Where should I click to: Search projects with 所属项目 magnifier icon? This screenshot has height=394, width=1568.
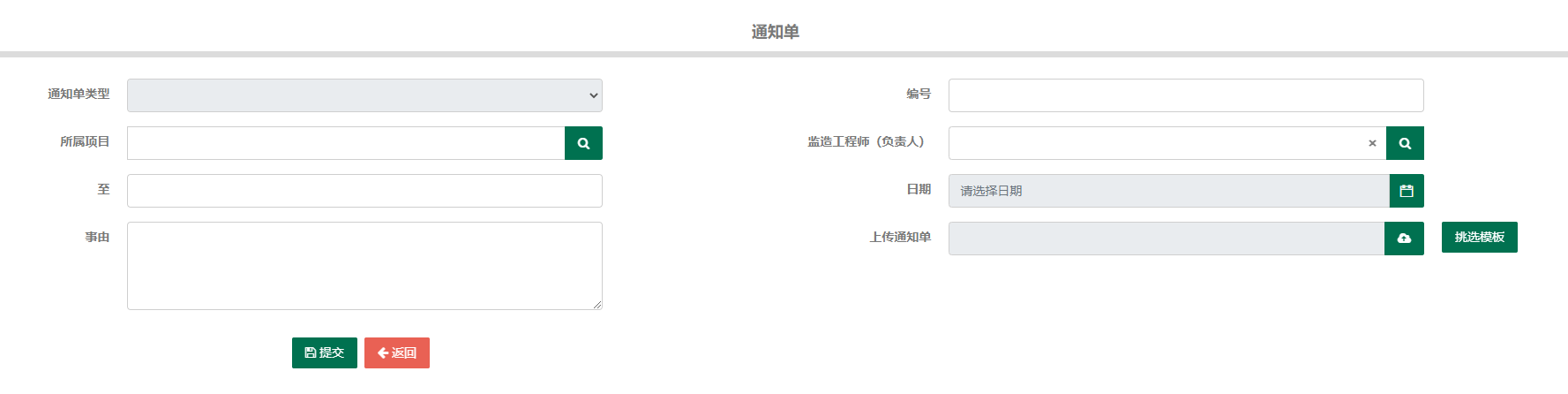pyautogui.click(x=583, y=143)
